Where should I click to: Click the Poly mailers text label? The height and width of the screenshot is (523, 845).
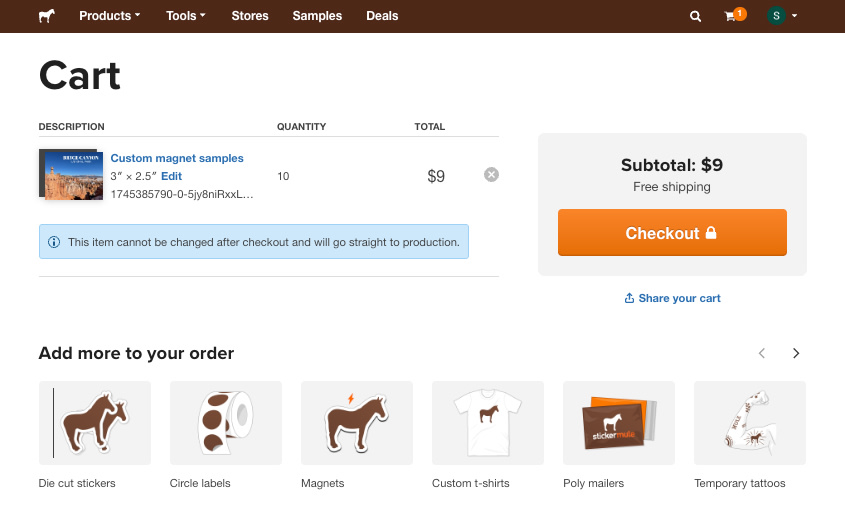click(x=593, y=483)
